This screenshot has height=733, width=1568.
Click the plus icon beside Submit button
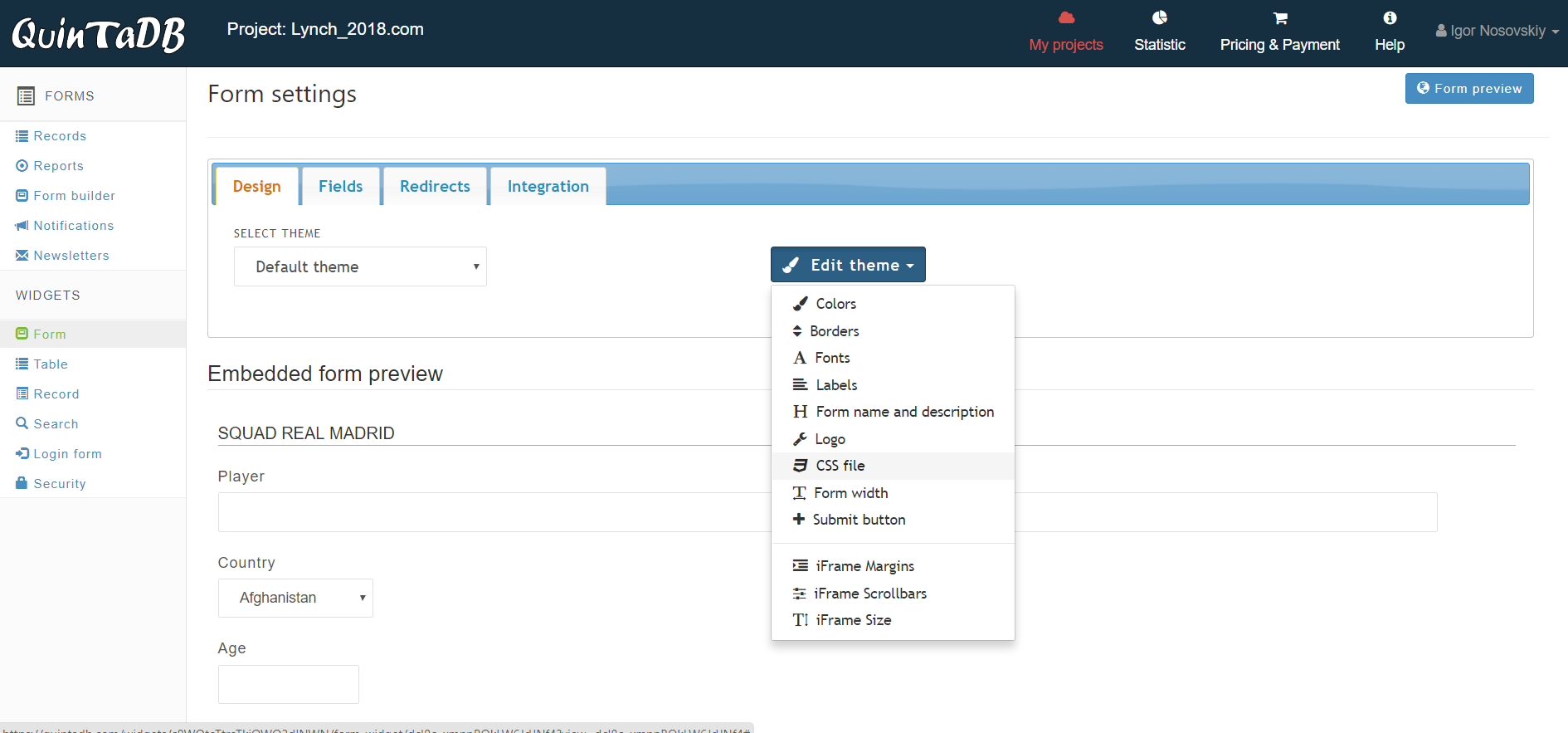click(798, 520)
